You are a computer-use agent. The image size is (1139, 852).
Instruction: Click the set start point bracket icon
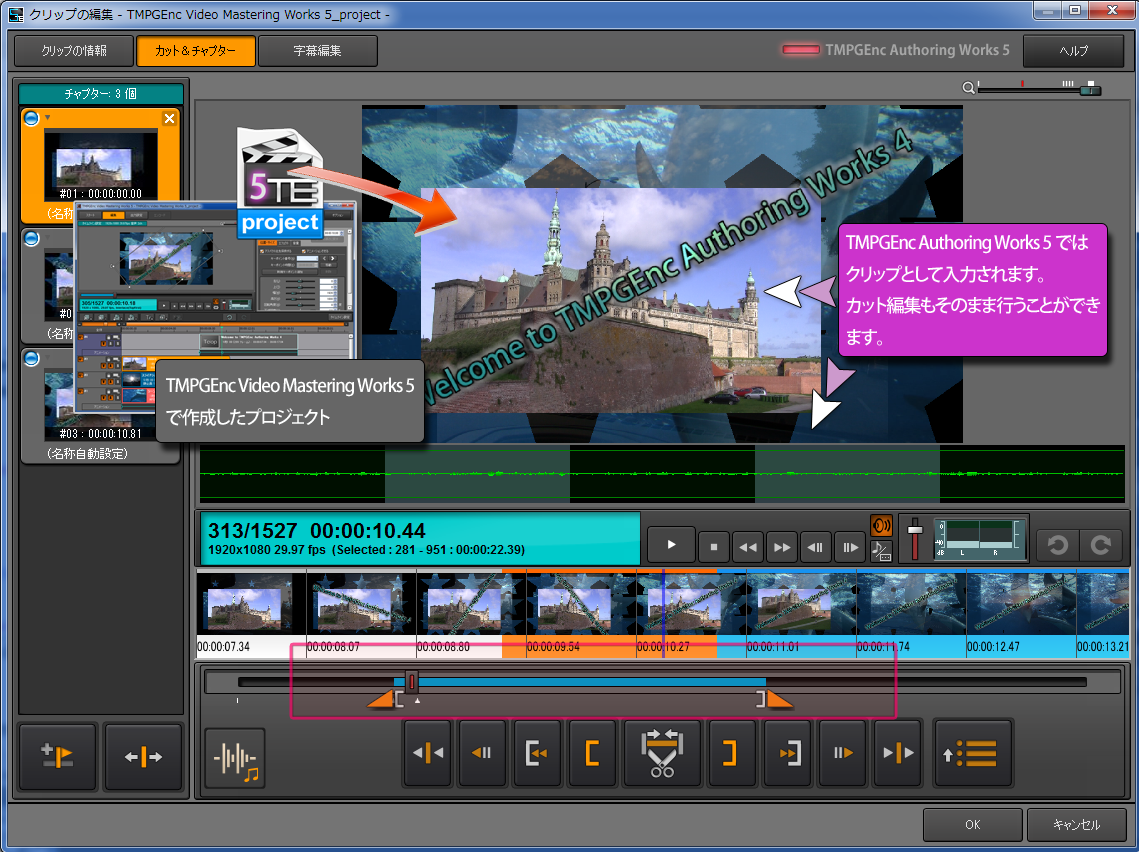click(592, 752)
